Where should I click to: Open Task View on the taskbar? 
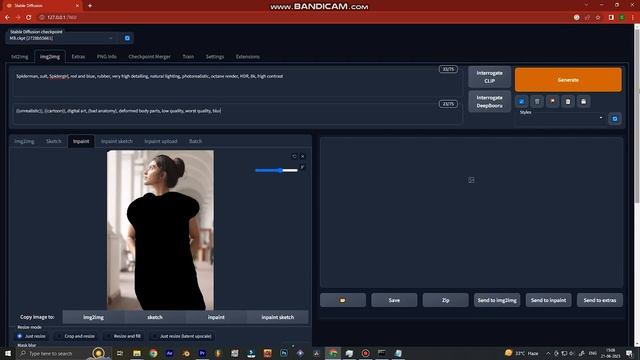120,353
